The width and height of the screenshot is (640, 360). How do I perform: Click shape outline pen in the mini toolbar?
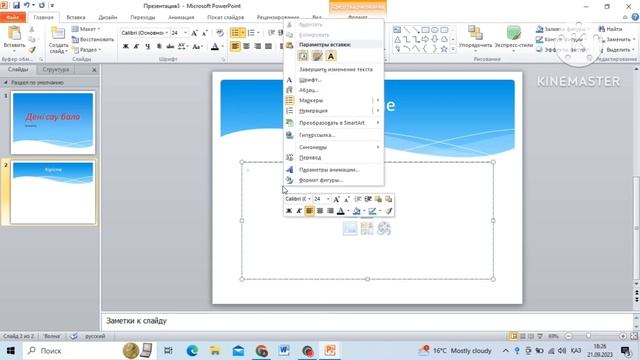(372, 211)
